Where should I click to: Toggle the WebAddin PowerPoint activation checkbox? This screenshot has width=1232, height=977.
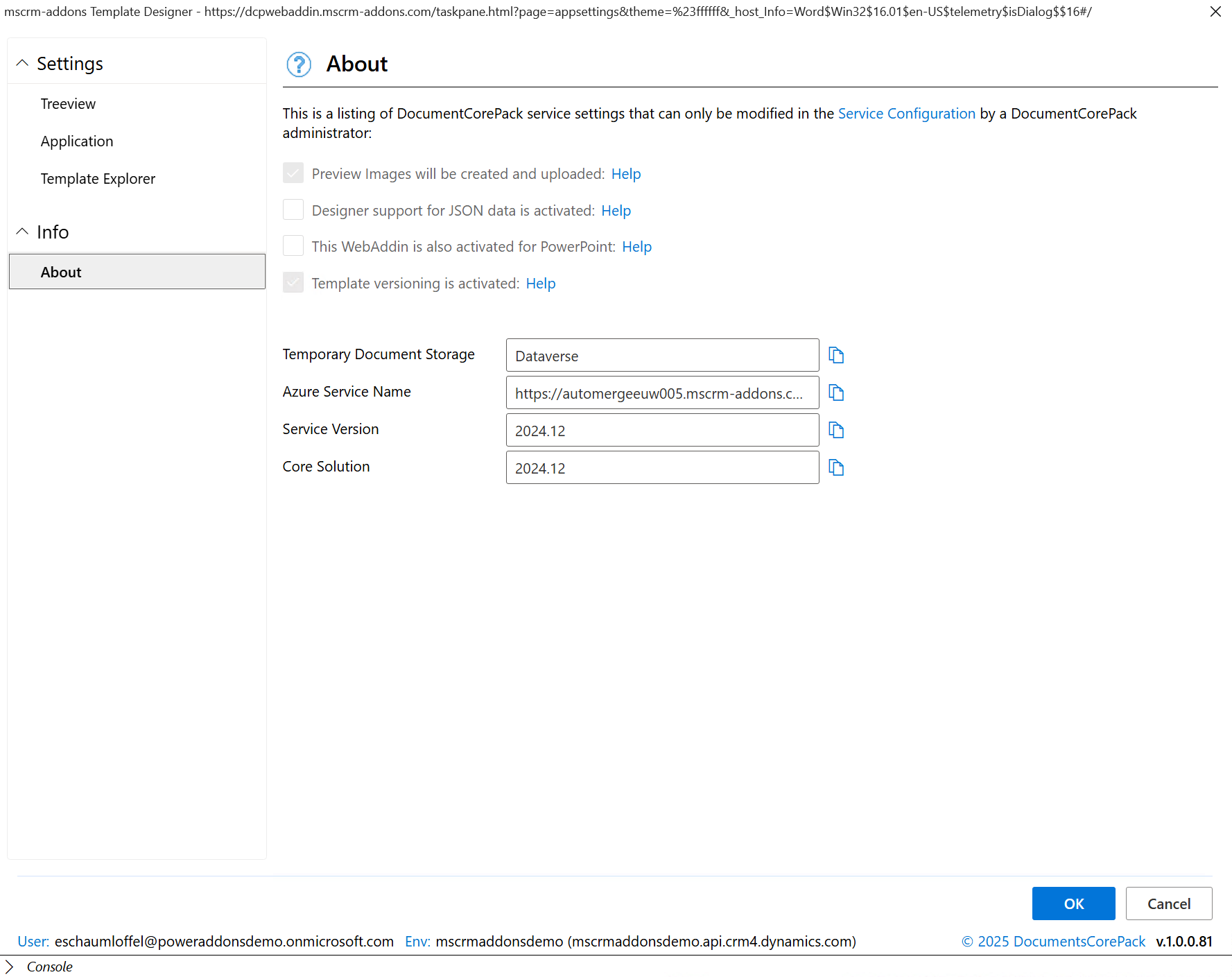[x=293, y=246]
